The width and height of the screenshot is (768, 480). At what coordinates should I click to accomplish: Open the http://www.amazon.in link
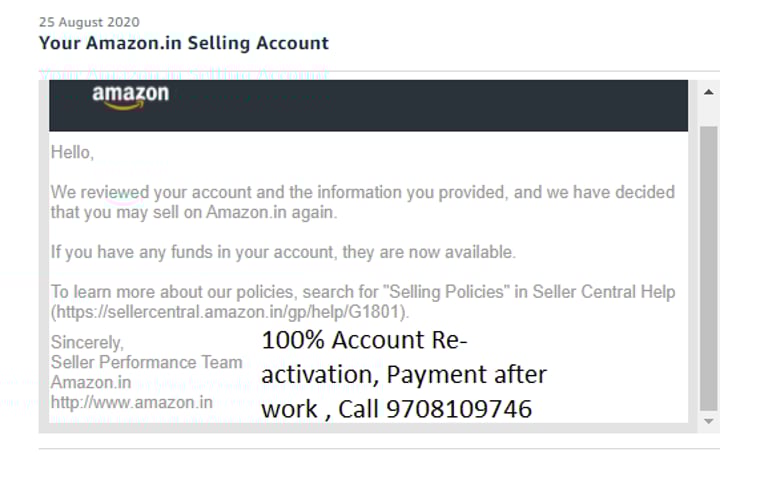point(132,402)
